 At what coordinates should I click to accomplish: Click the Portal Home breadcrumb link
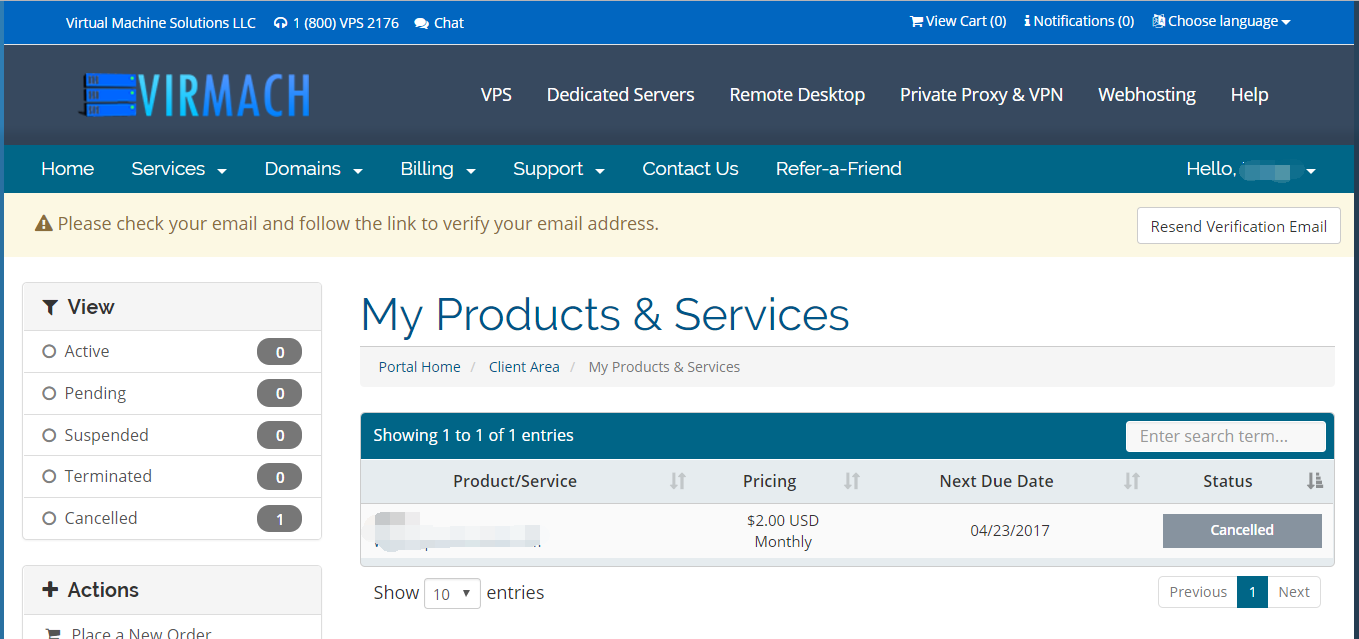click(x=420, y=367)
